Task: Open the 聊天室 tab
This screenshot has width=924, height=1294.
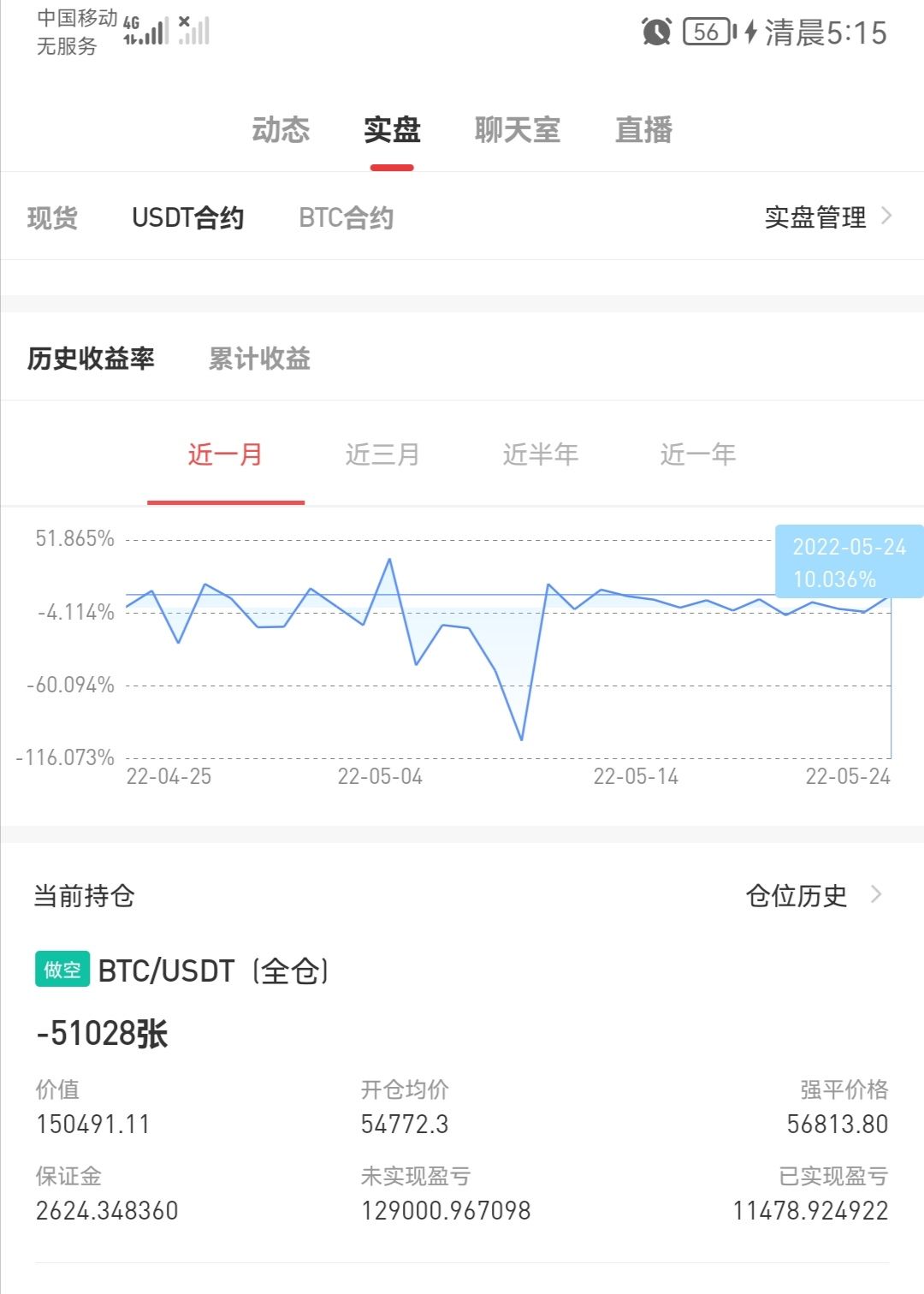Action: pyautogui.click(x=518, y=130)
